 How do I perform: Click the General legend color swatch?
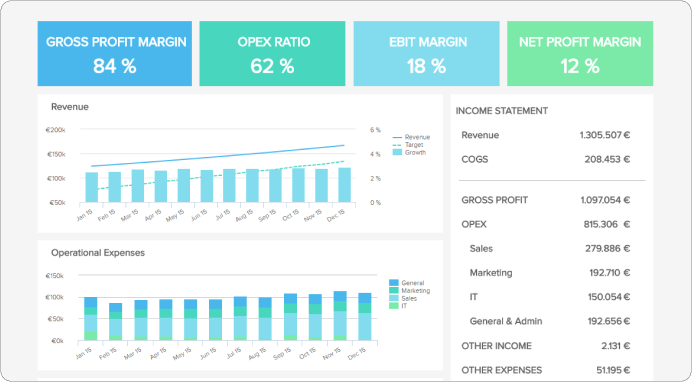(x=394, y=283)
